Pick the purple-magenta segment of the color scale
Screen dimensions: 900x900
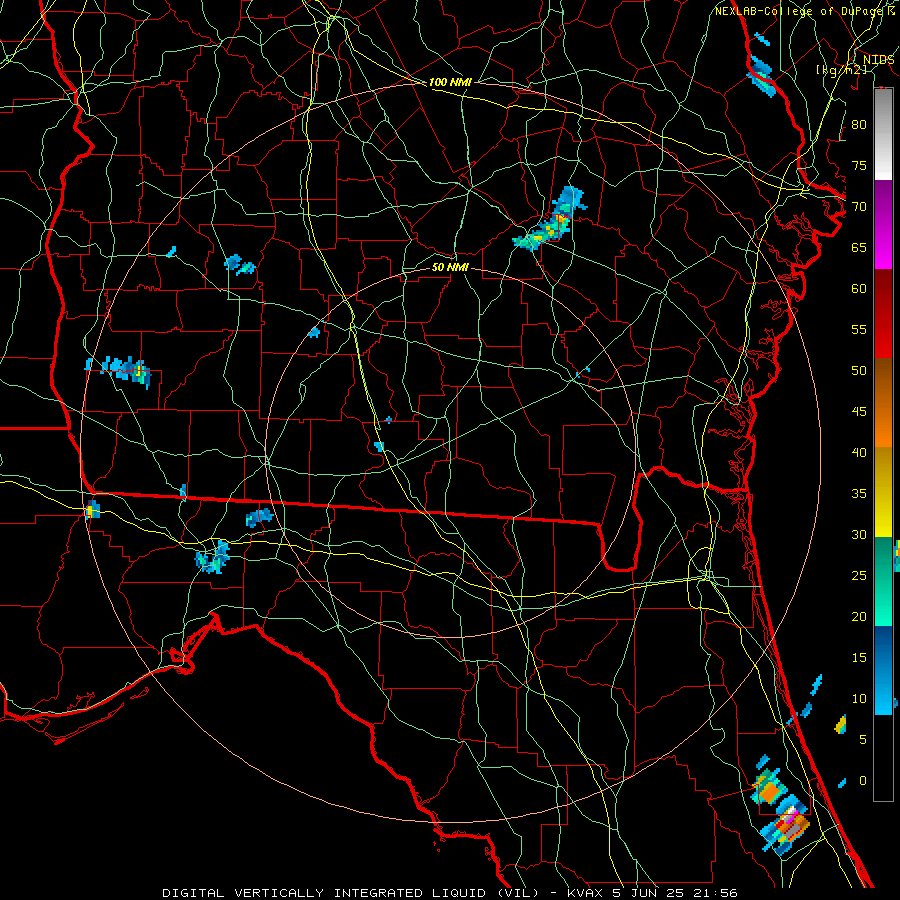tap(883, 225)
